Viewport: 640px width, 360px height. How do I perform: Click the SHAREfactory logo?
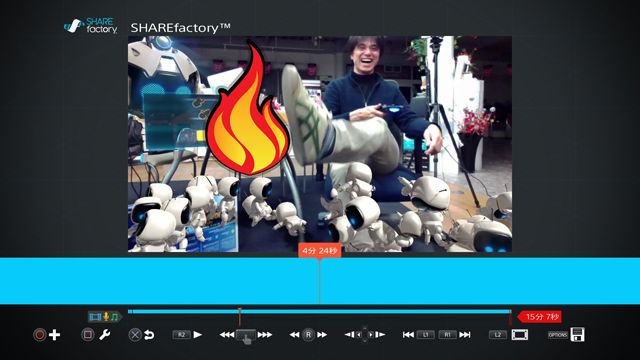pyautogui.click(x=91, y=26)
